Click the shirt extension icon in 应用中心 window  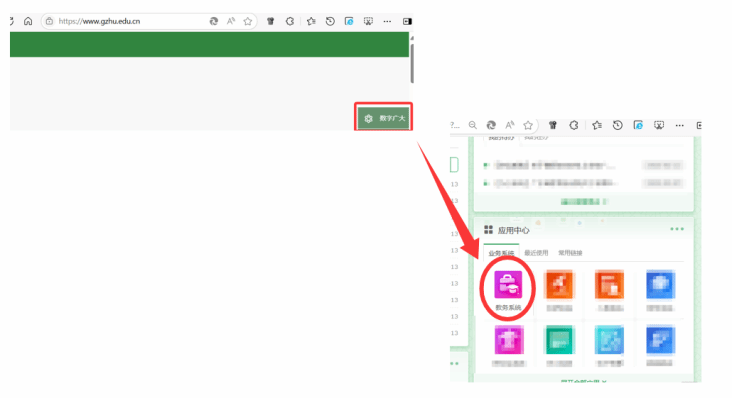(553, 125)
